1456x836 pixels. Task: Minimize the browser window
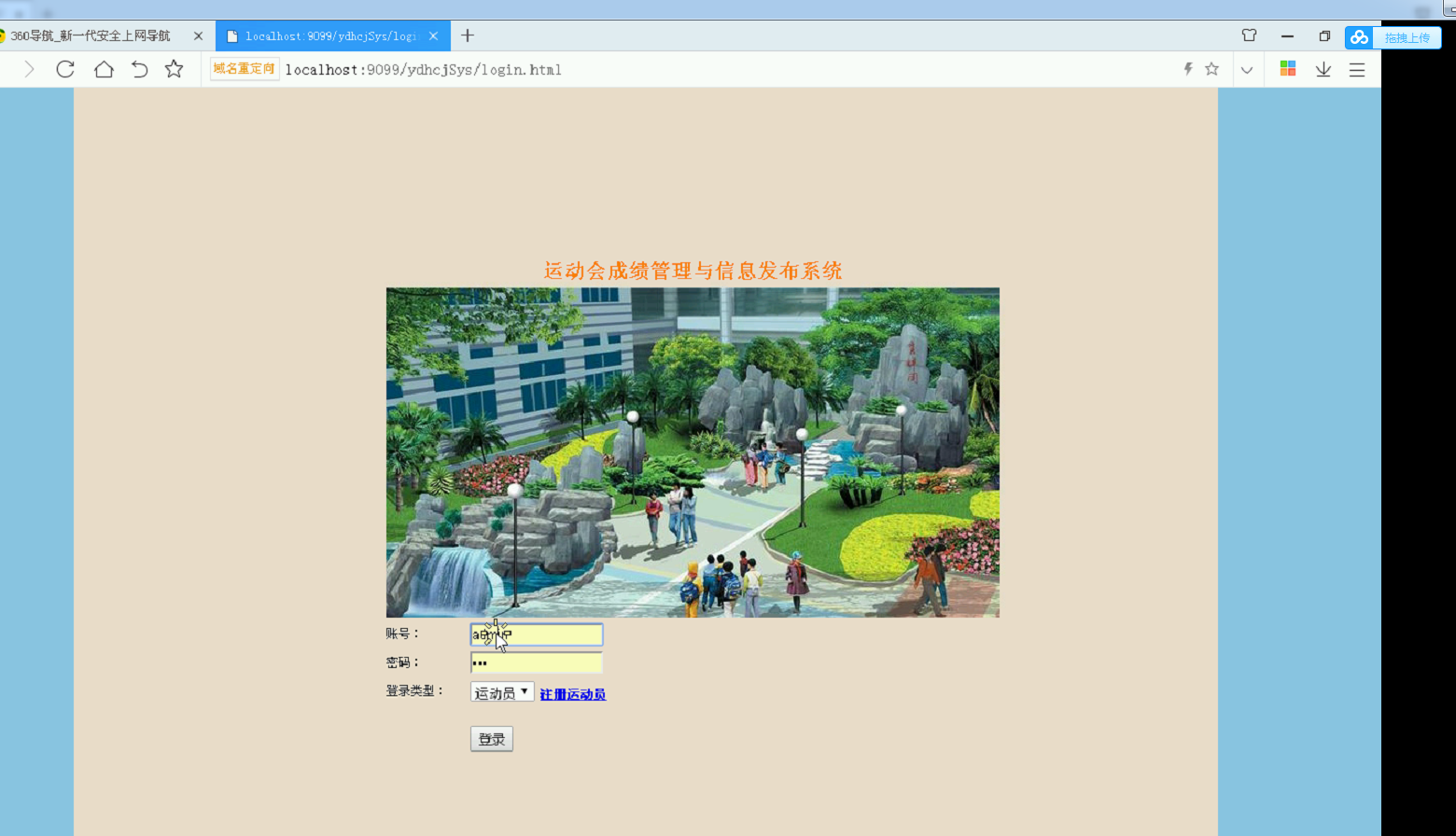pyautogui.click(x=1287, y=36)
